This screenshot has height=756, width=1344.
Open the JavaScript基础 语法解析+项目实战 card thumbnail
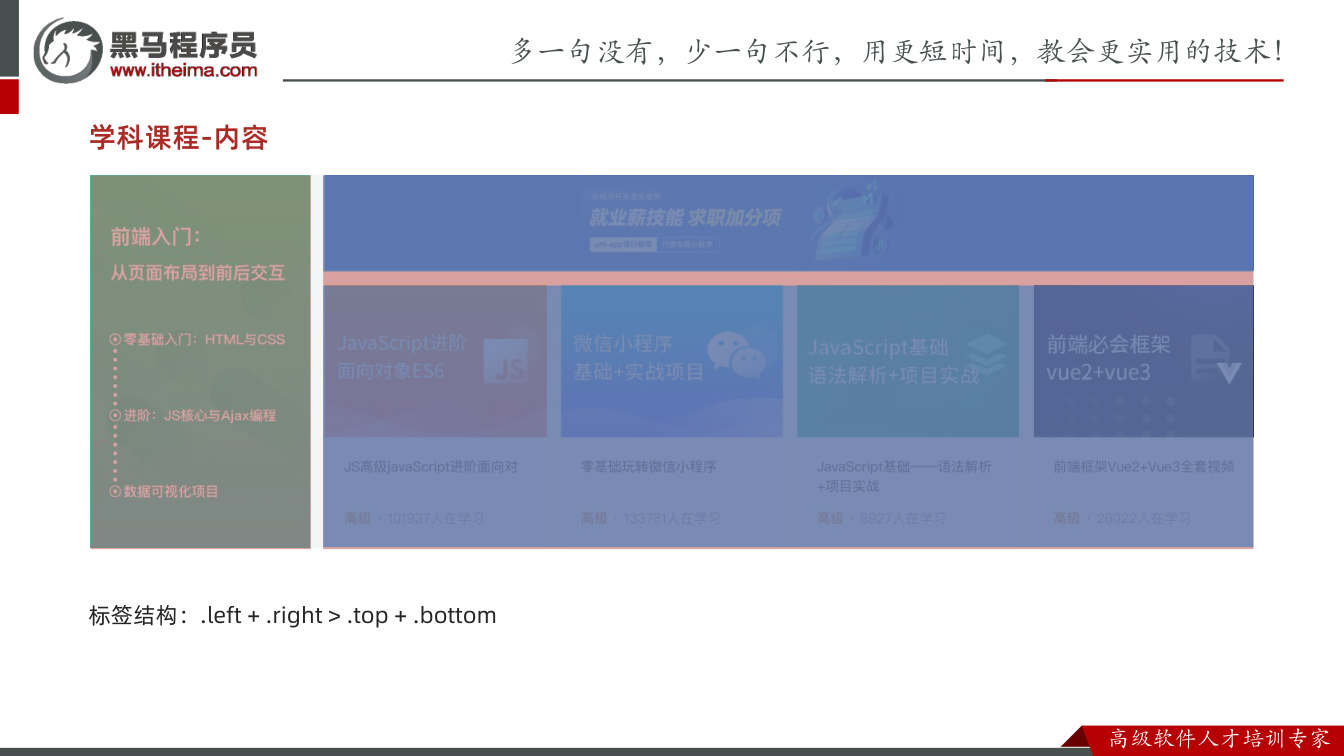(908, 361)
